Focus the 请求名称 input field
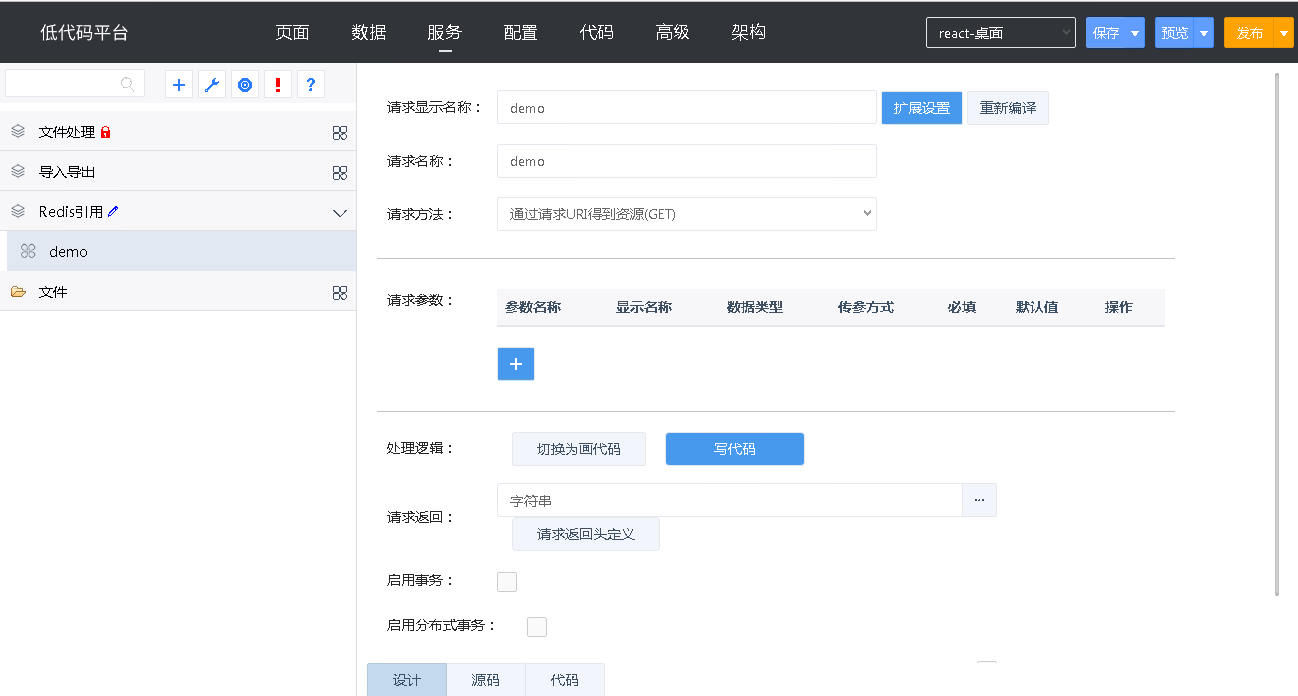1298x696 pixels. (687, 161)
